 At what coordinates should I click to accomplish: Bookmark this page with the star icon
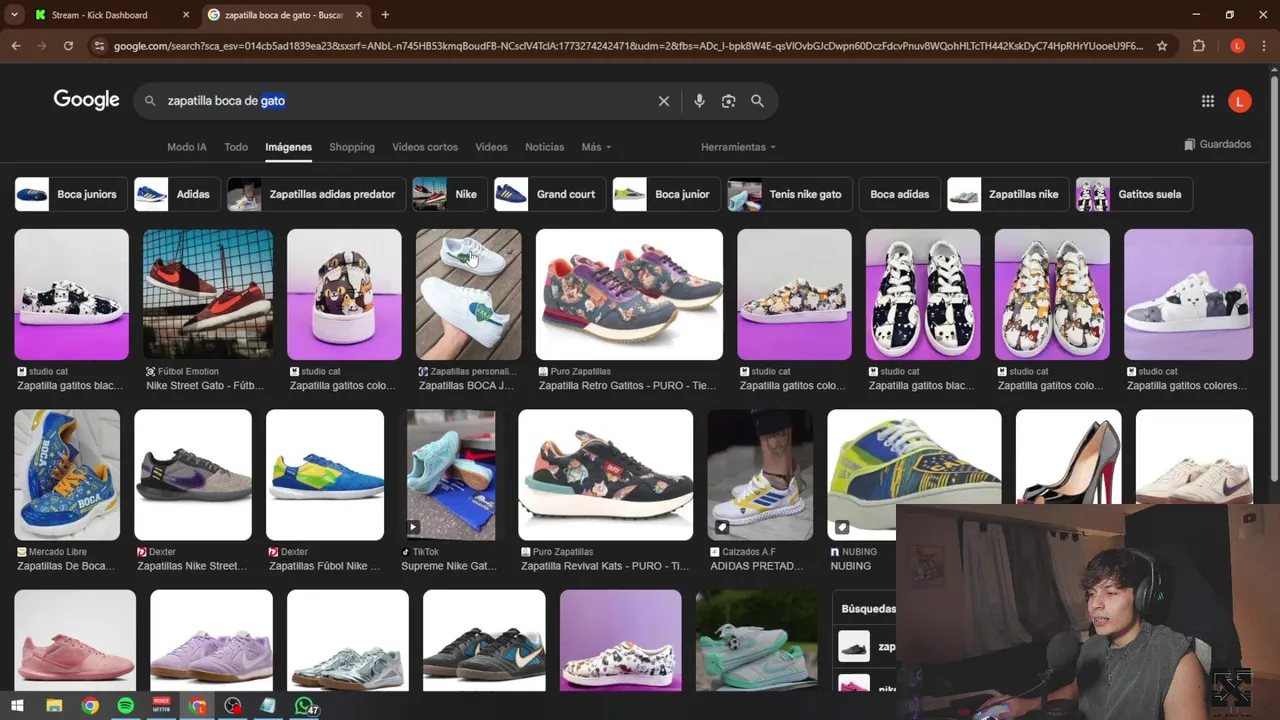[1162, 46]
